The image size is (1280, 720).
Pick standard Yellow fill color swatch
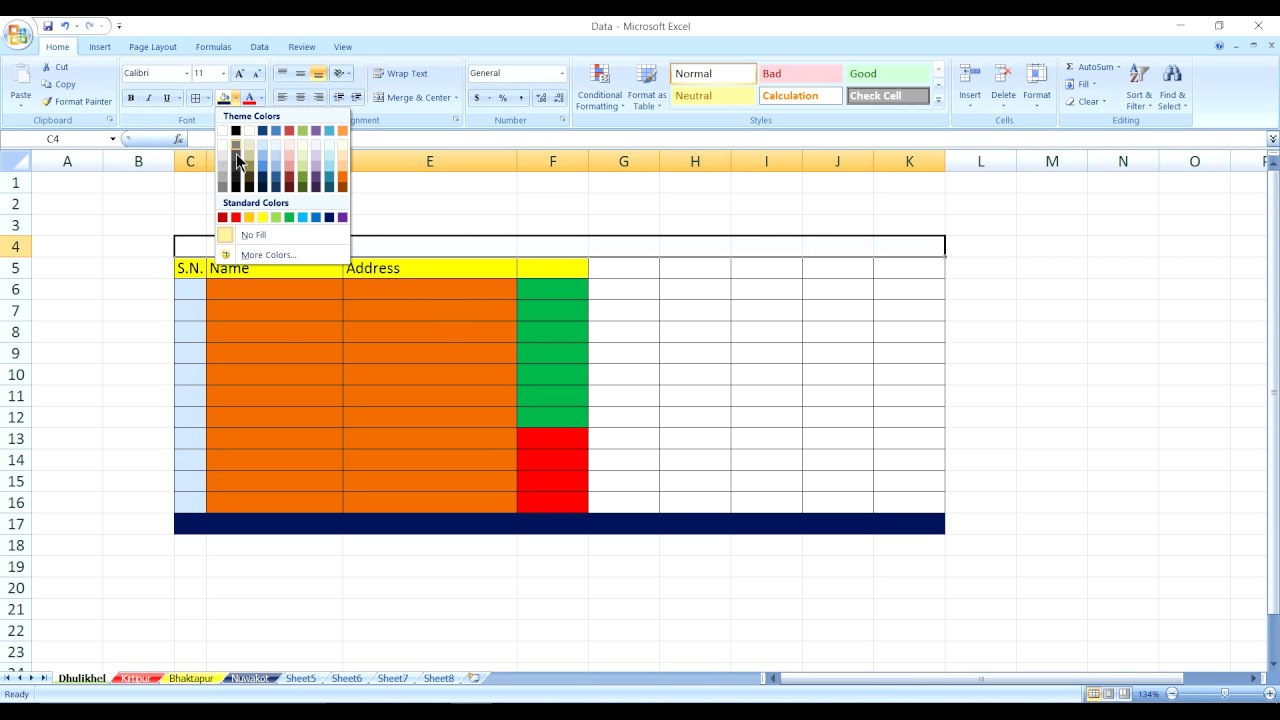(x=262, y=217)
